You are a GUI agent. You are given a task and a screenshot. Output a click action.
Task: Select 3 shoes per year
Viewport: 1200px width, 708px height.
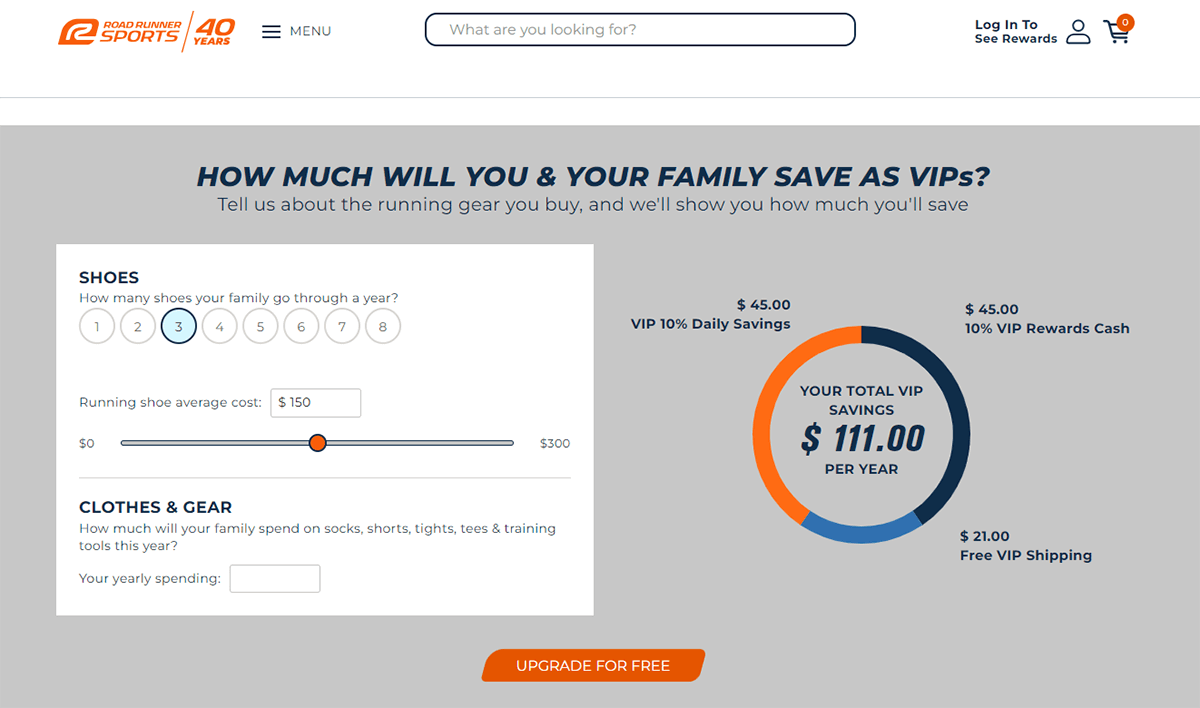[x=178, y=326]
